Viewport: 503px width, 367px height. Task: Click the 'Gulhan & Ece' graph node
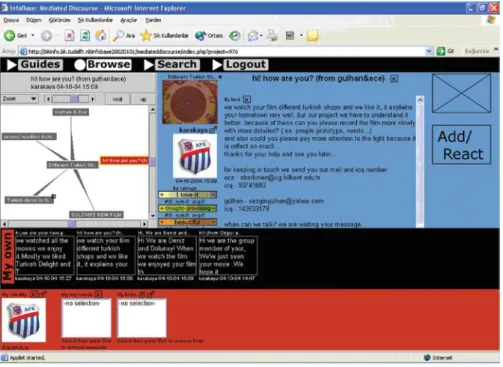pos(71,112)
